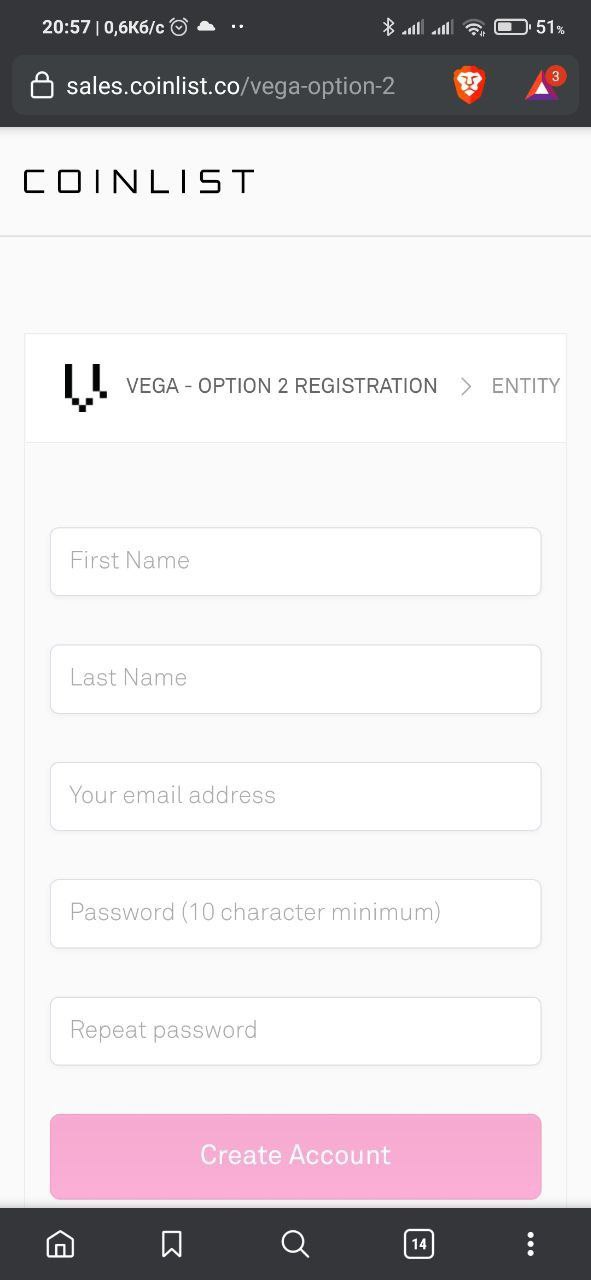Click the Password input field
The height and width of the screenshot is (1280, 591).
coord(296,913)
